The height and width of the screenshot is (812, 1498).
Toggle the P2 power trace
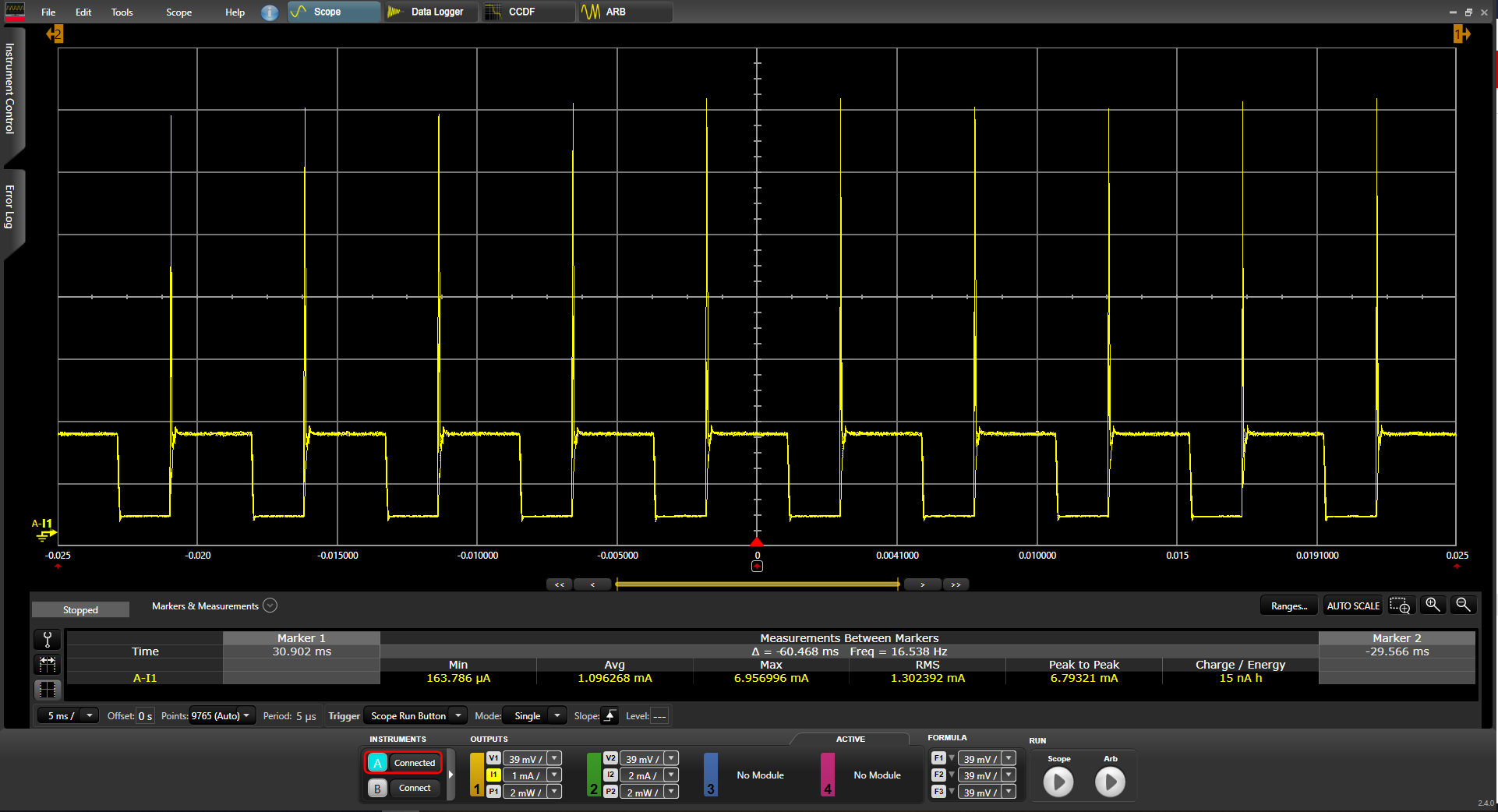click(x=610, y=792)
